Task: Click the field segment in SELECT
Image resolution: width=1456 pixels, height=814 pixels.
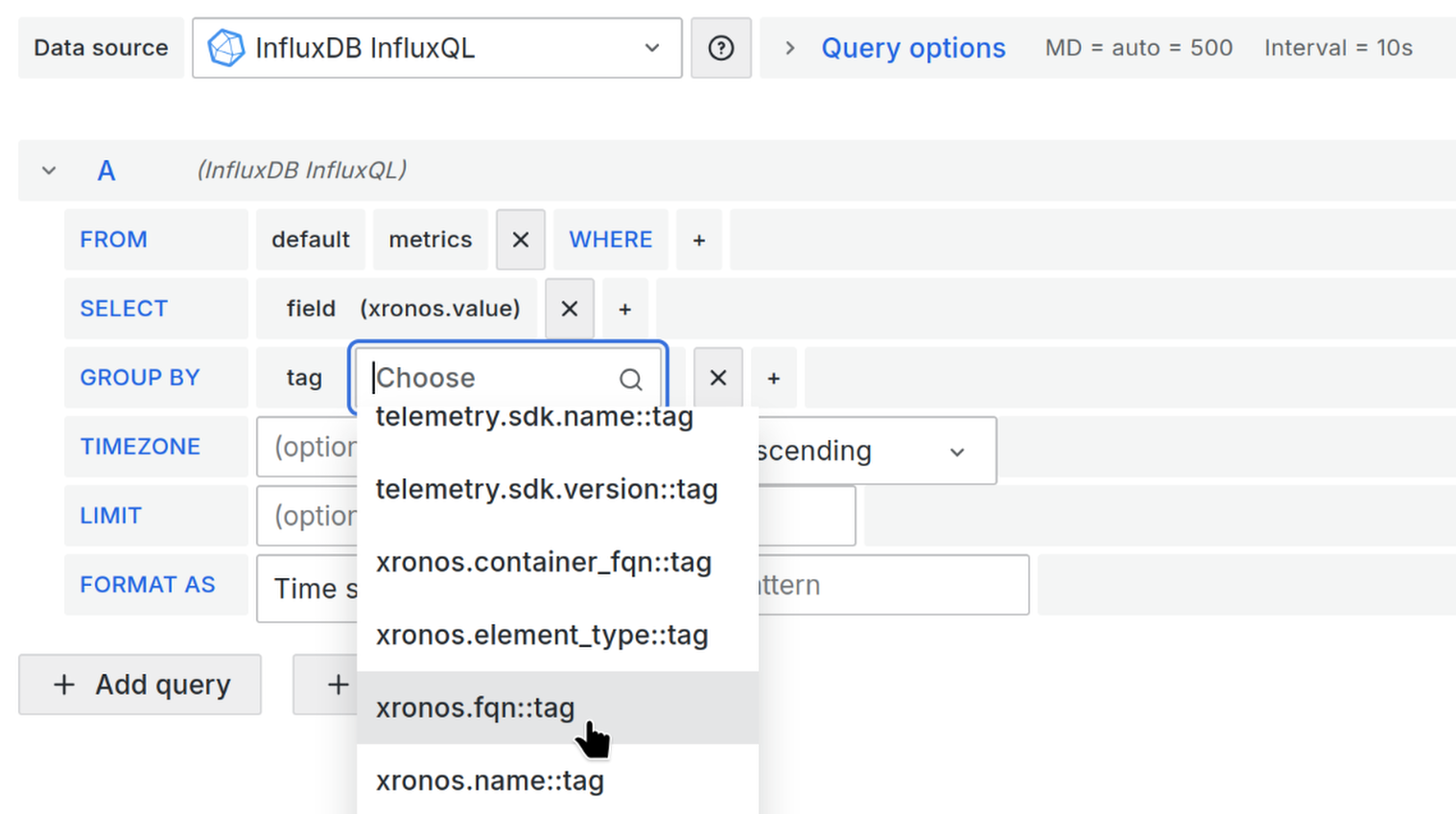Action: tap(311, 309)
